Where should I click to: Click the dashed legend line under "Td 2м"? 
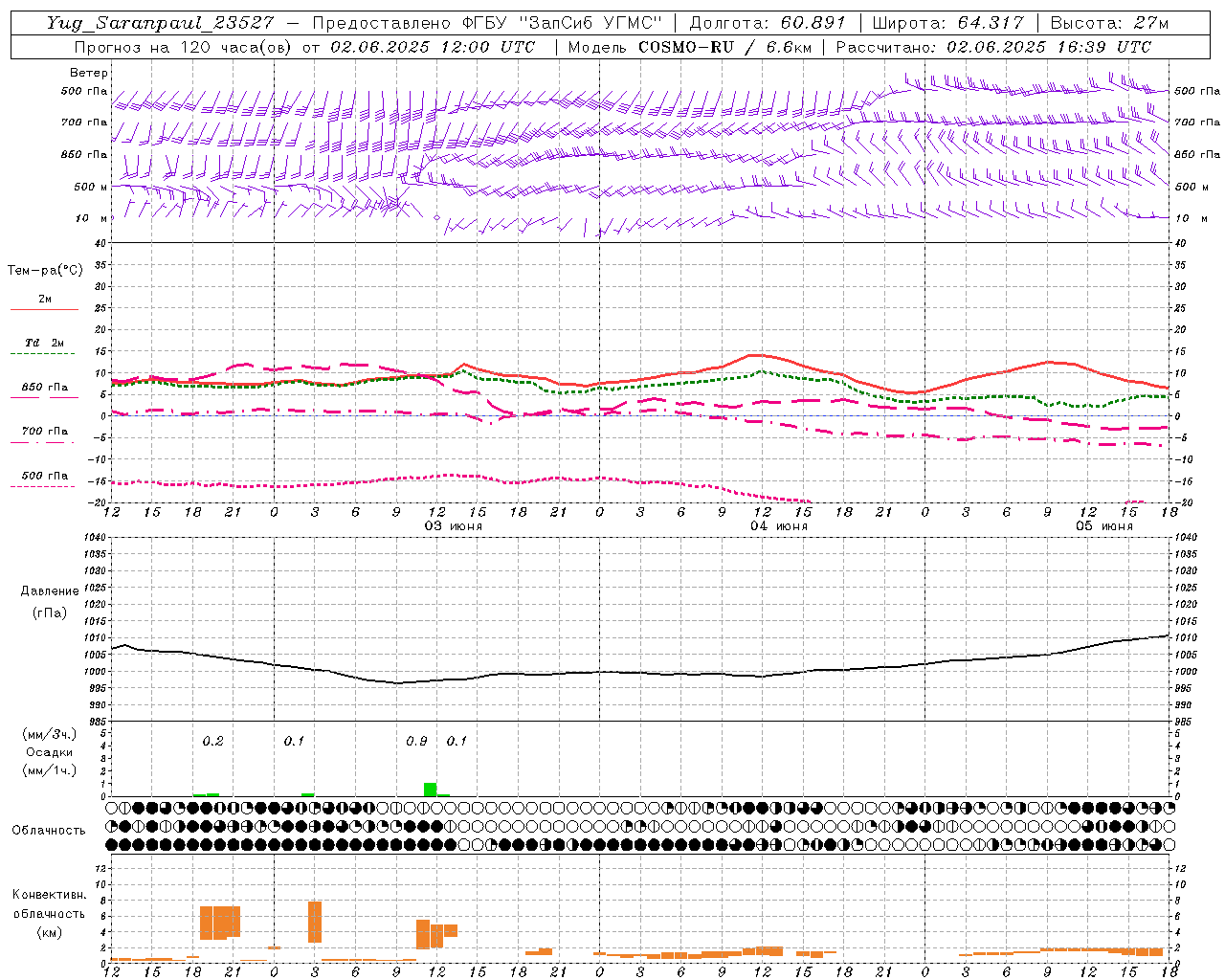click(x=44, y=353)
